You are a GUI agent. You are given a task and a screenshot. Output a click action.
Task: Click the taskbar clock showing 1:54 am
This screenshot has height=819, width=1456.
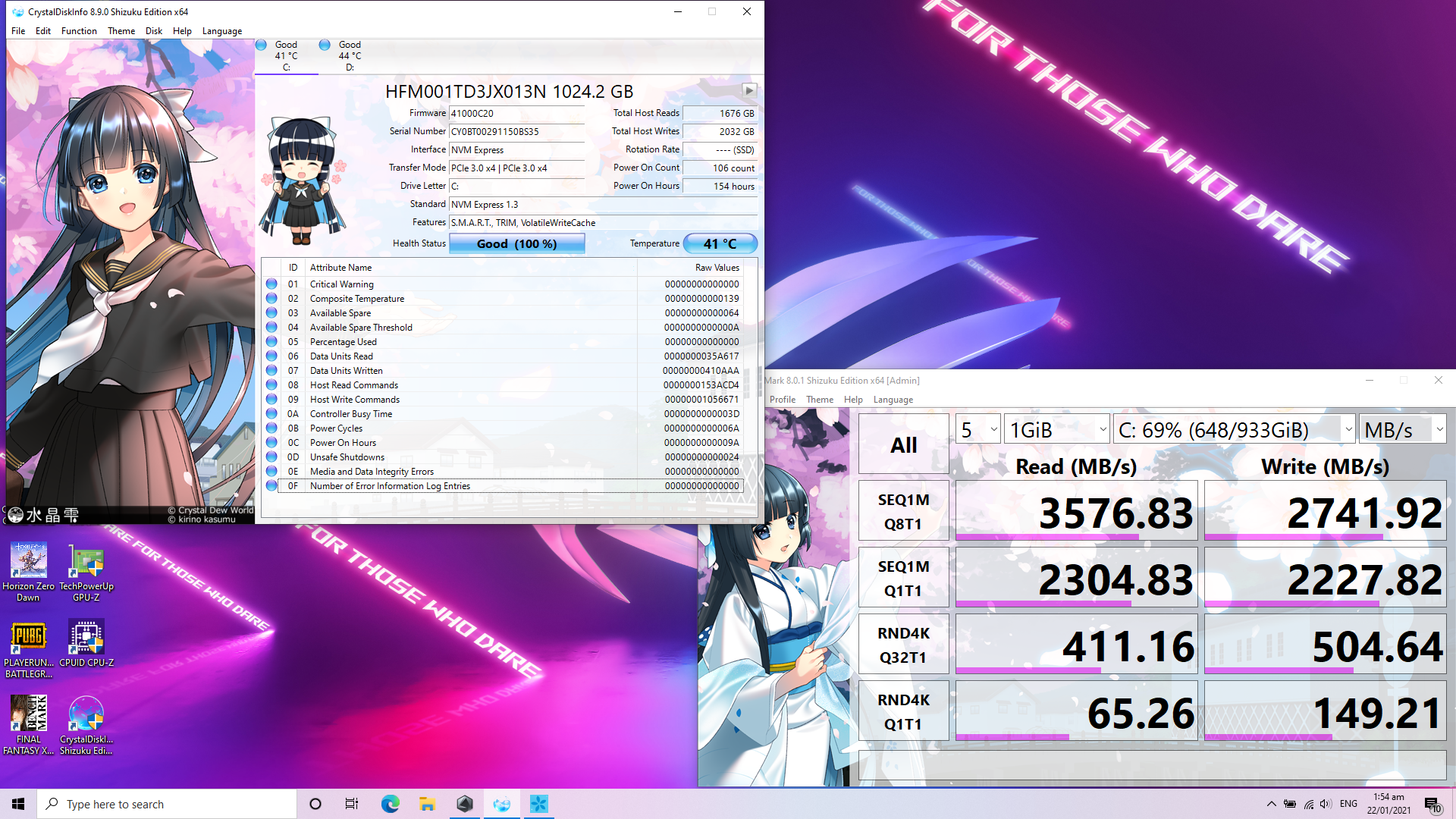click(1389, 804)
